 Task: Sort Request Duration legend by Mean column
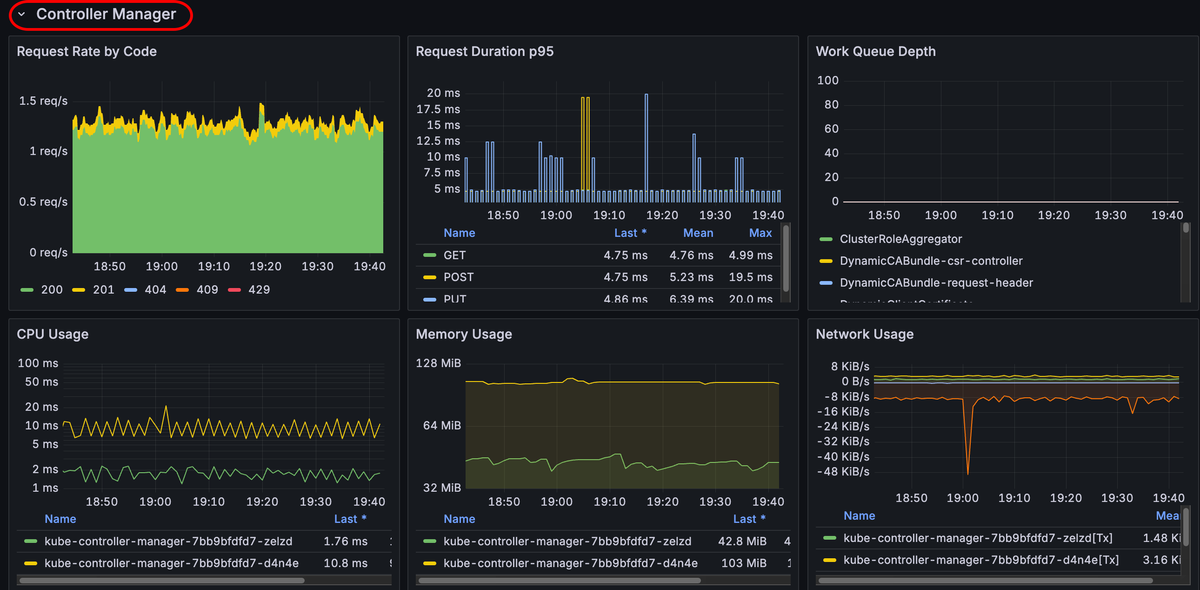697,233
